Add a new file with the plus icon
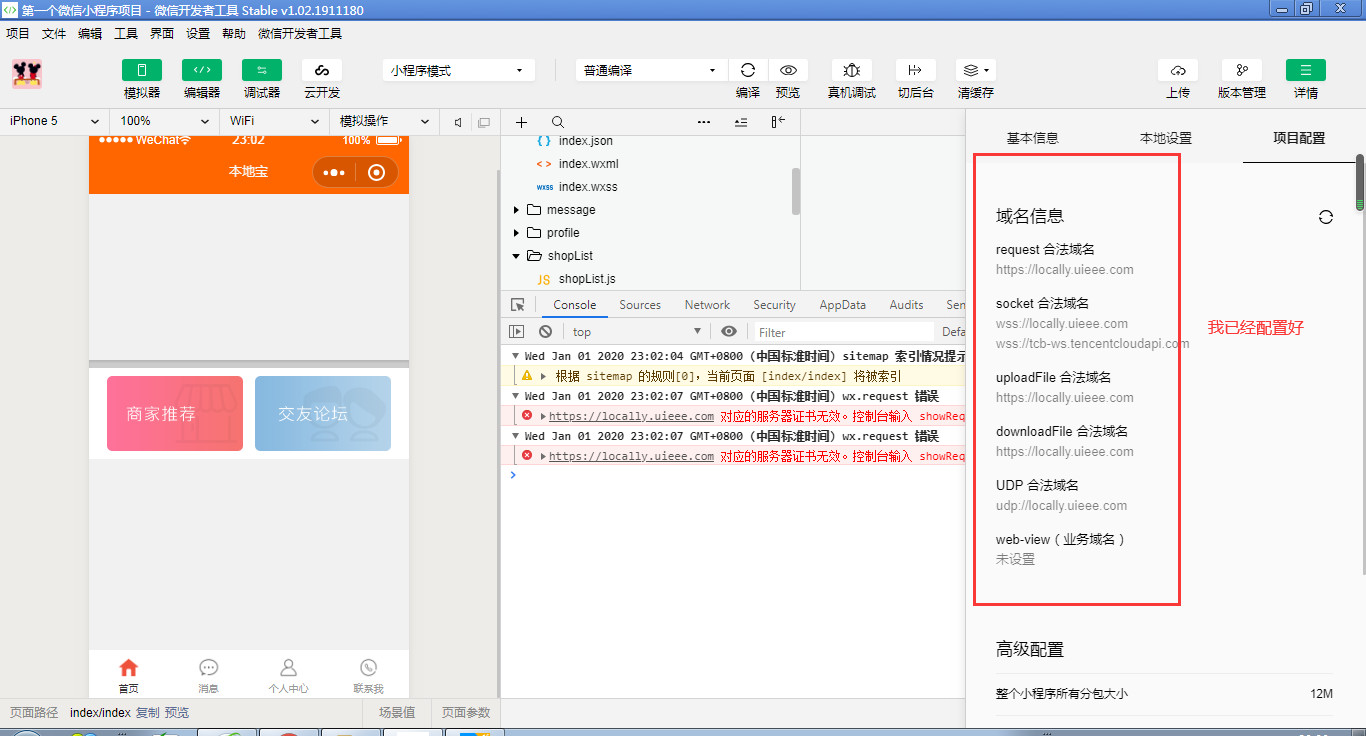1366x736 pixels. (521, 122)
